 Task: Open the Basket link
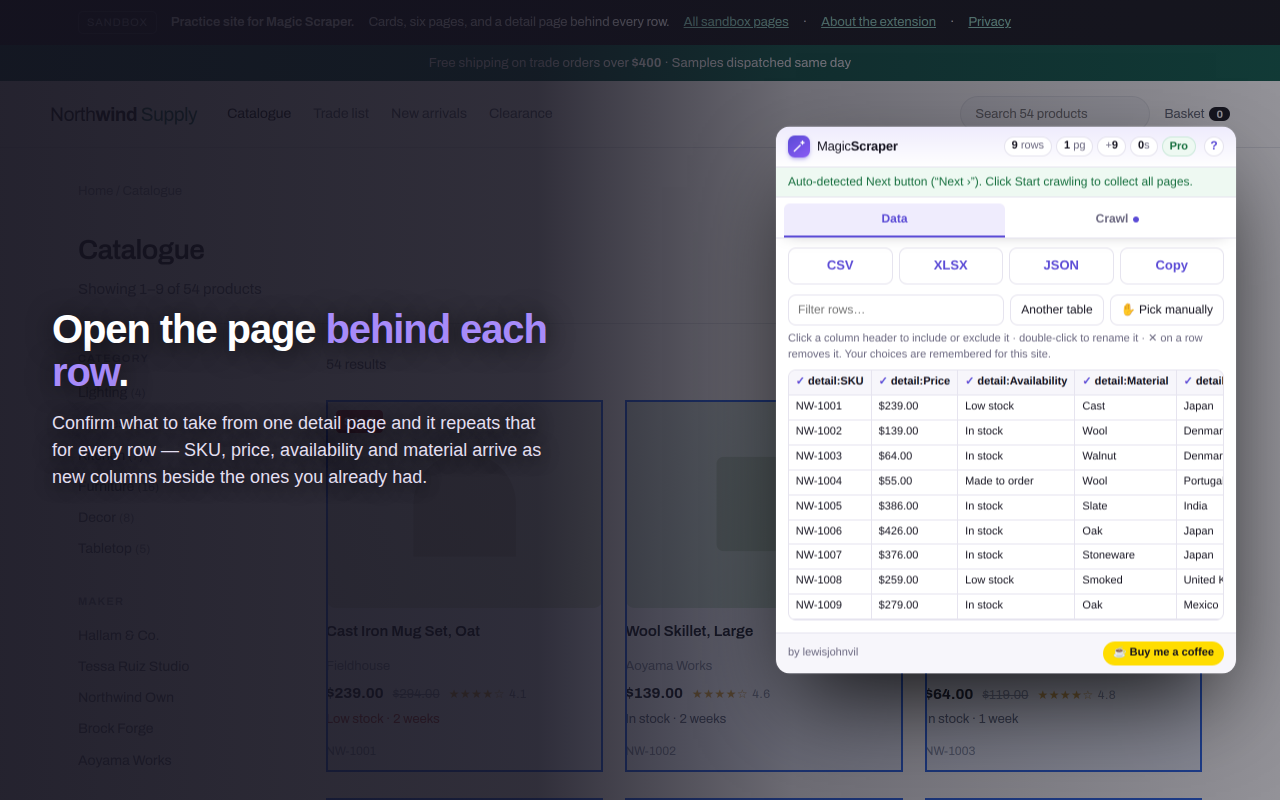tap(1197, 114)
